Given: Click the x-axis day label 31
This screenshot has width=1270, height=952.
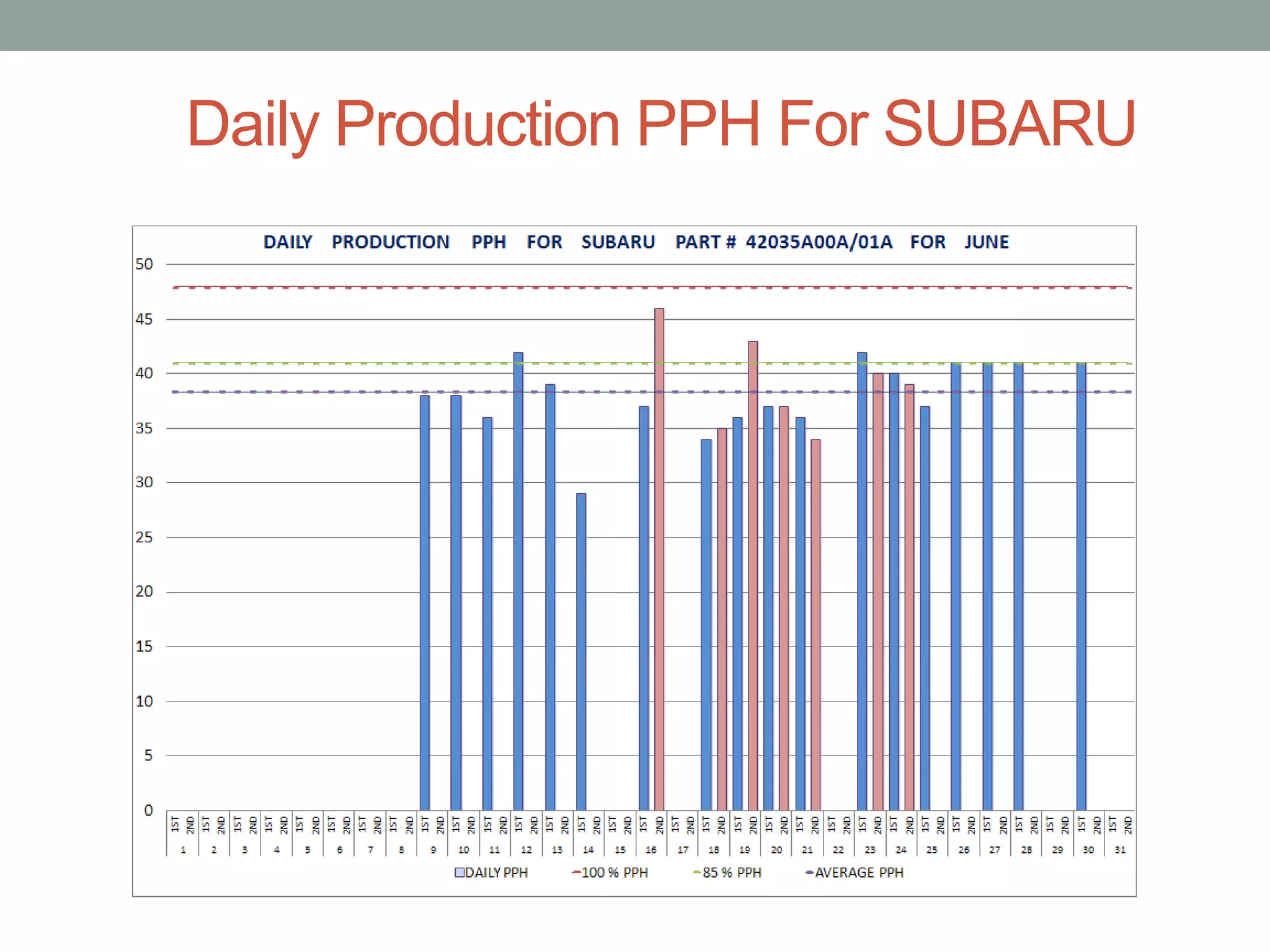Looking at the screenshot, I should click(1120, 850).
